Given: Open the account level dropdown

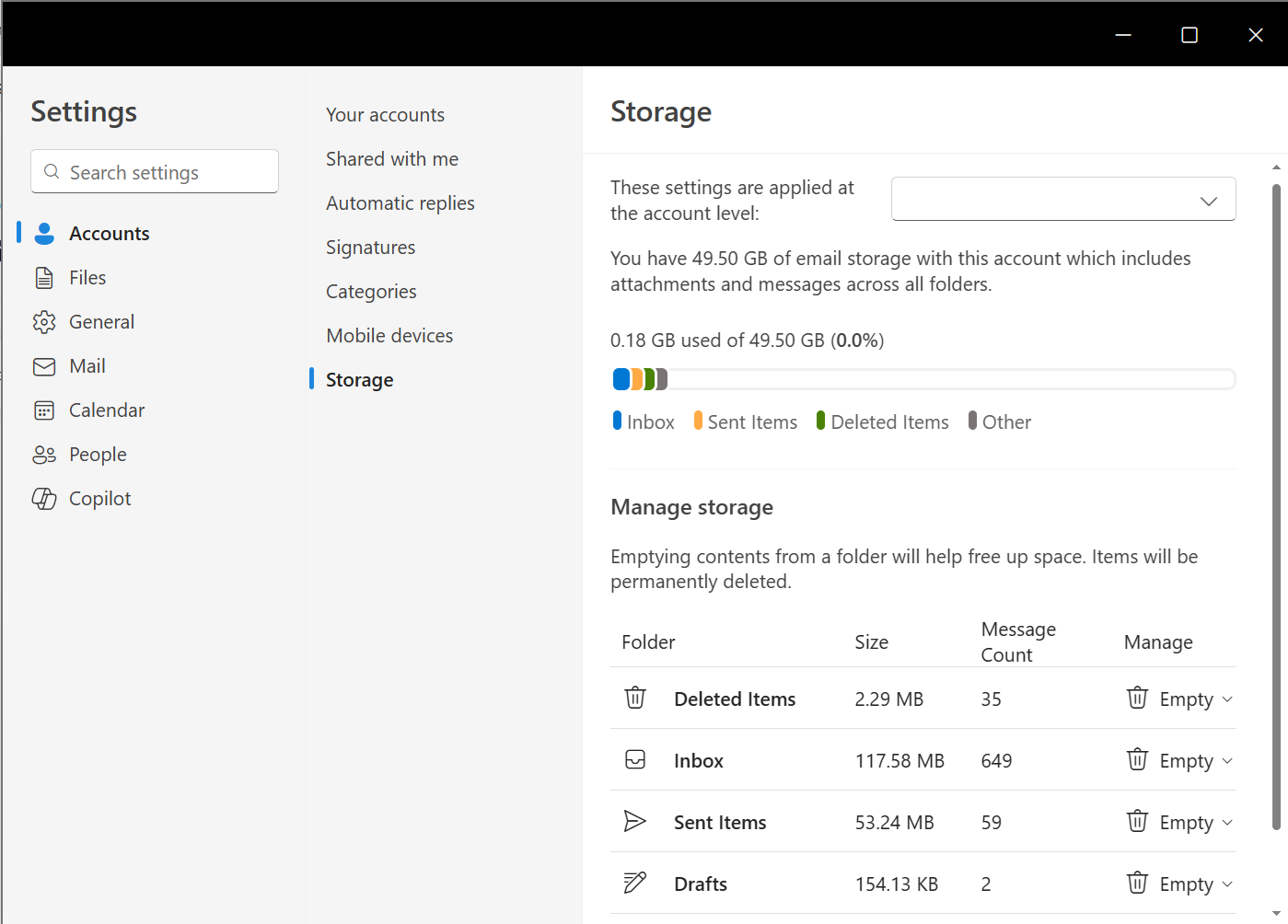Looking at the screenshot, I should click(x=1063, y=199).
